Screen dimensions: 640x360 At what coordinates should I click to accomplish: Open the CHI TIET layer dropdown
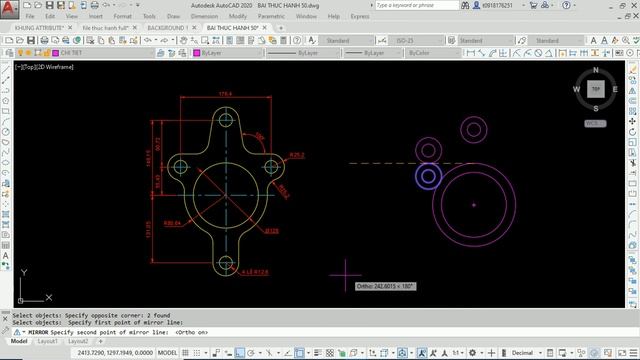coord(85,53)
